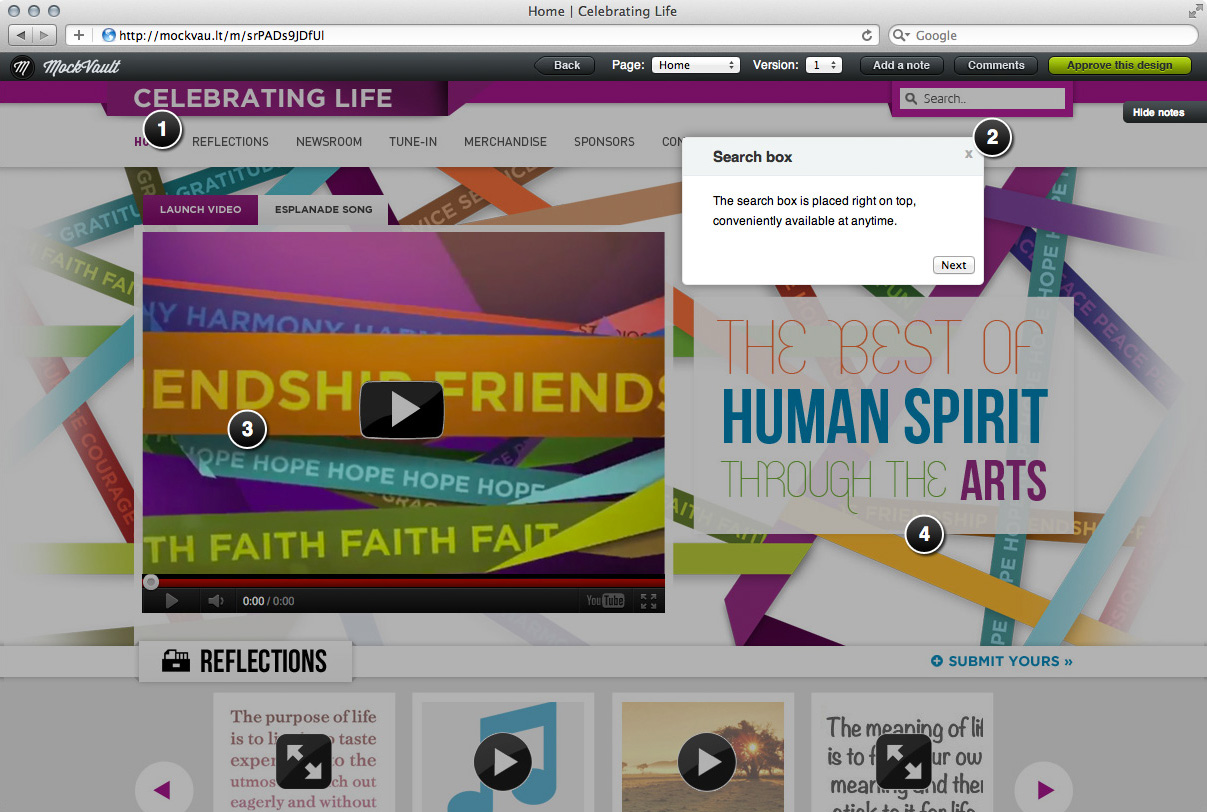This screenshot has height=812, width=1207.
Task: Open the Page dropdown showing Home
Action: click(695, 65)
